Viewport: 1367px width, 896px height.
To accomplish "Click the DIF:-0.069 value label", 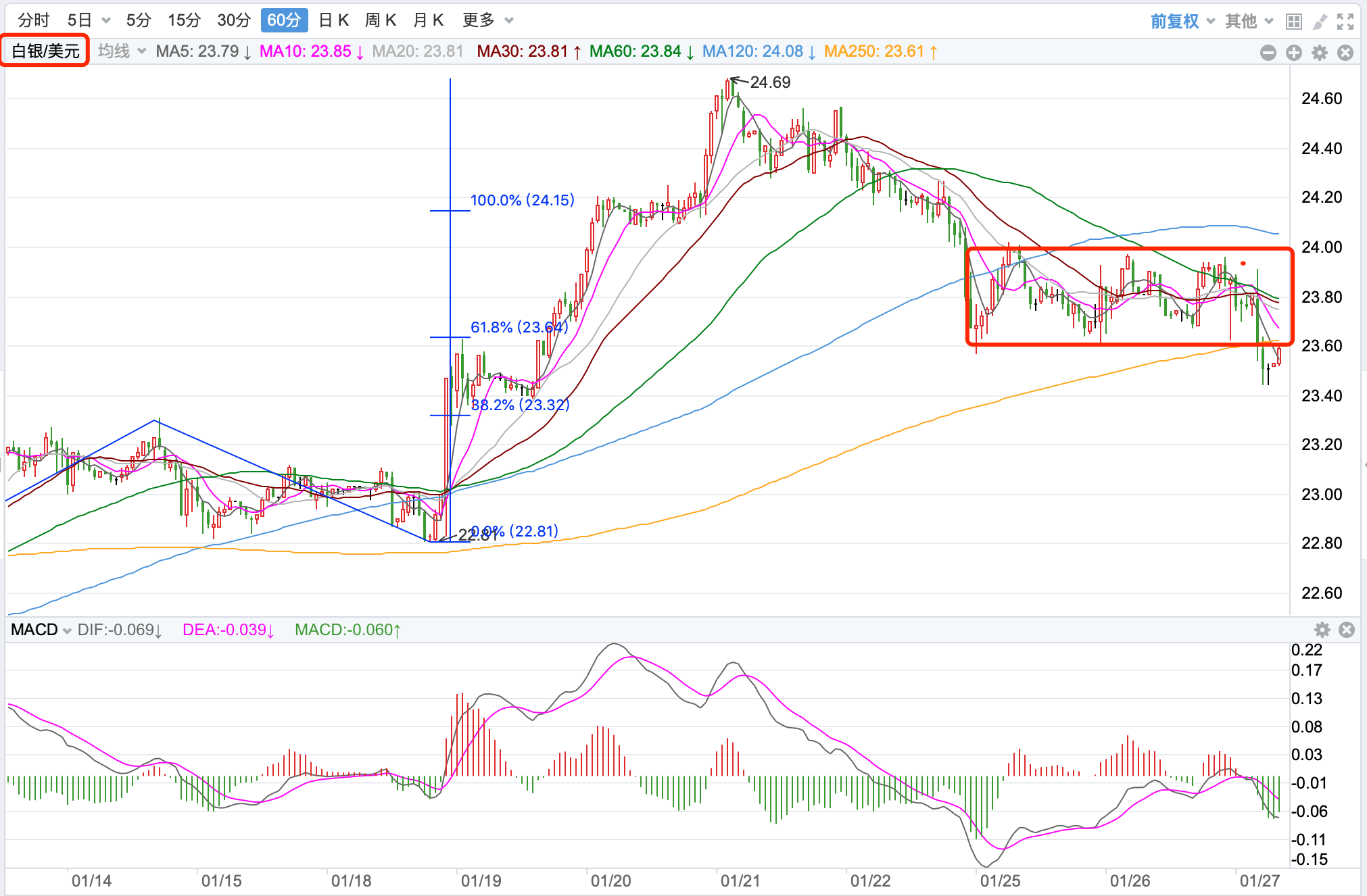I will pyautogui.click(x=120, y=630).
